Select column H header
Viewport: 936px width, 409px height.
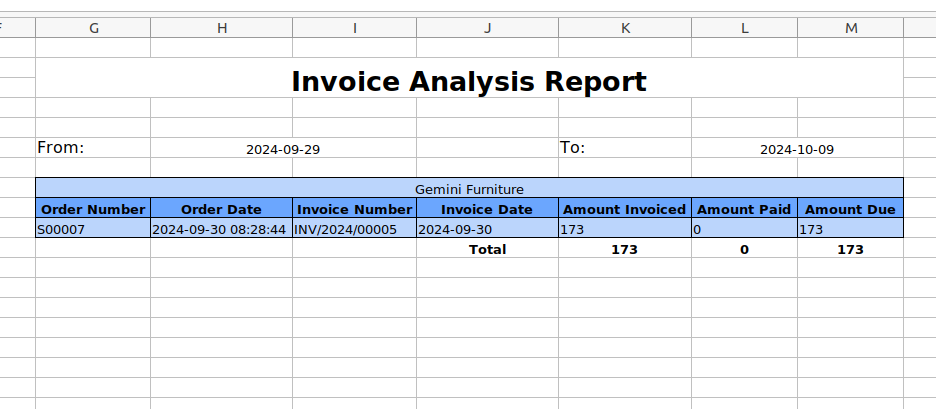click(221, 28)
